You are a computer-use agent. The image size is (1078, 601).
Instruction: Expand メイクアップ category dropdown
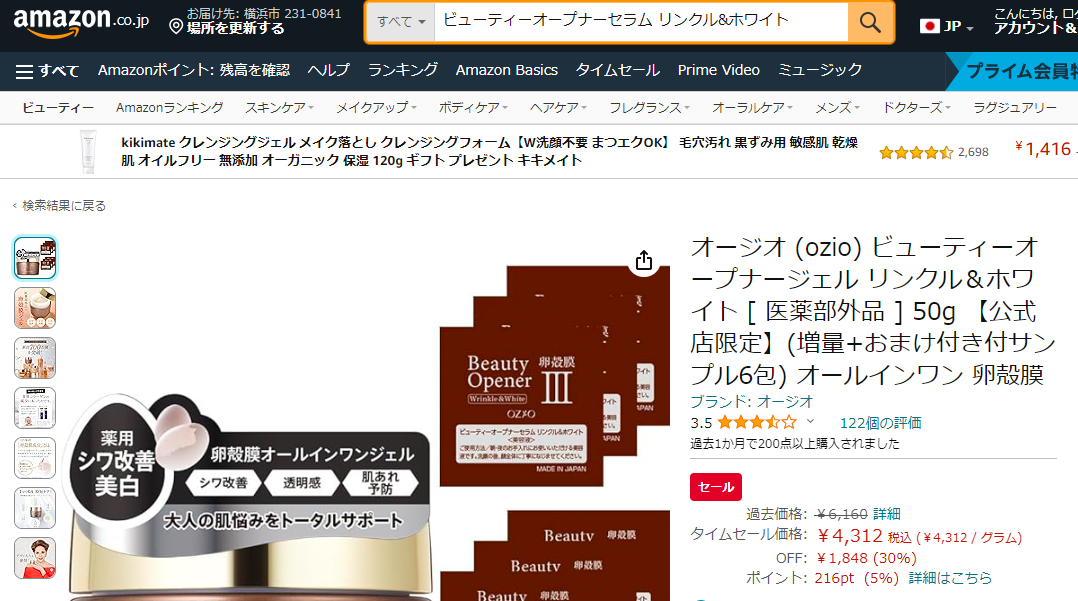click(x=376, y=107)
